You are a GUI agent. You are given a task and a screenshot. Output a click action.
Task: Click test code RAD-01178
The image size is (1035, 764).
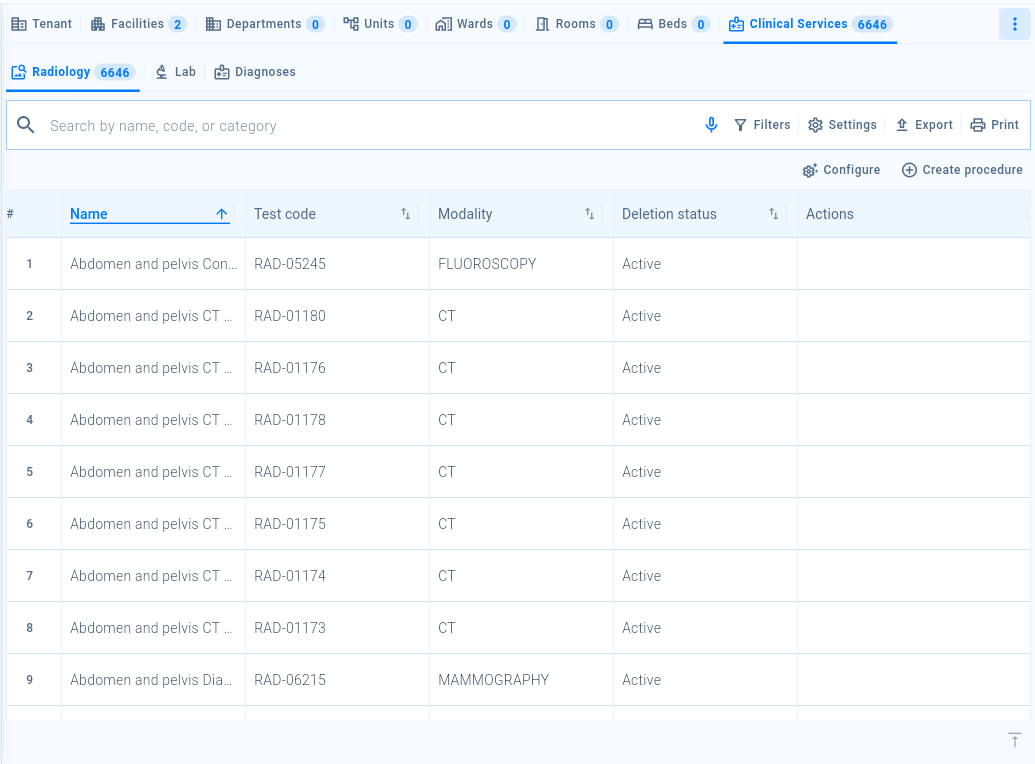click(290, 420)
